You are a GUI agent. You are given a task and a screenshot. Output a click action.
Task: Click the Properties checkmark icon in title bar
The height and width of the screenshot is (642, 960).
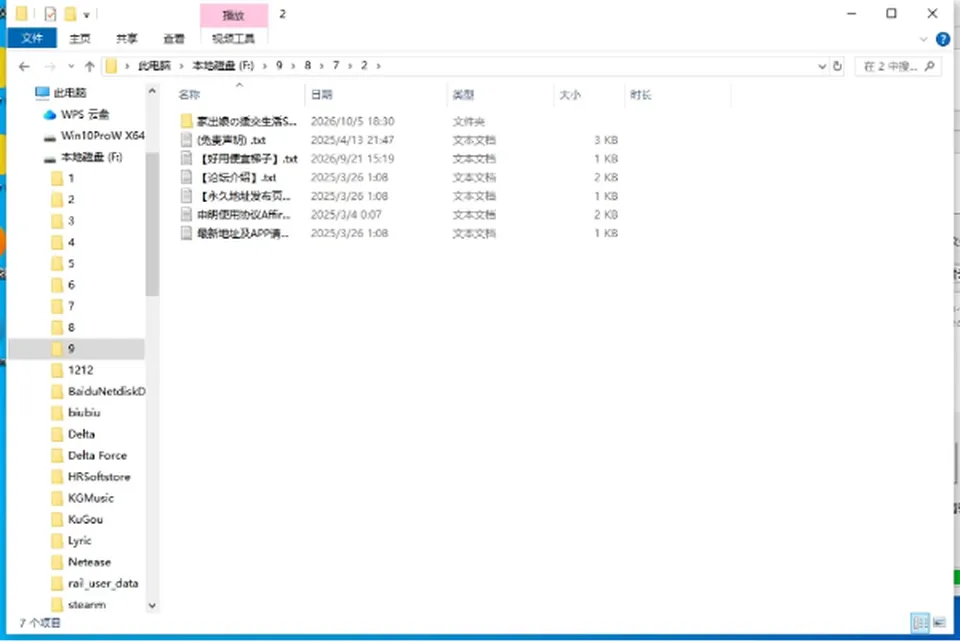click(50, 13)
